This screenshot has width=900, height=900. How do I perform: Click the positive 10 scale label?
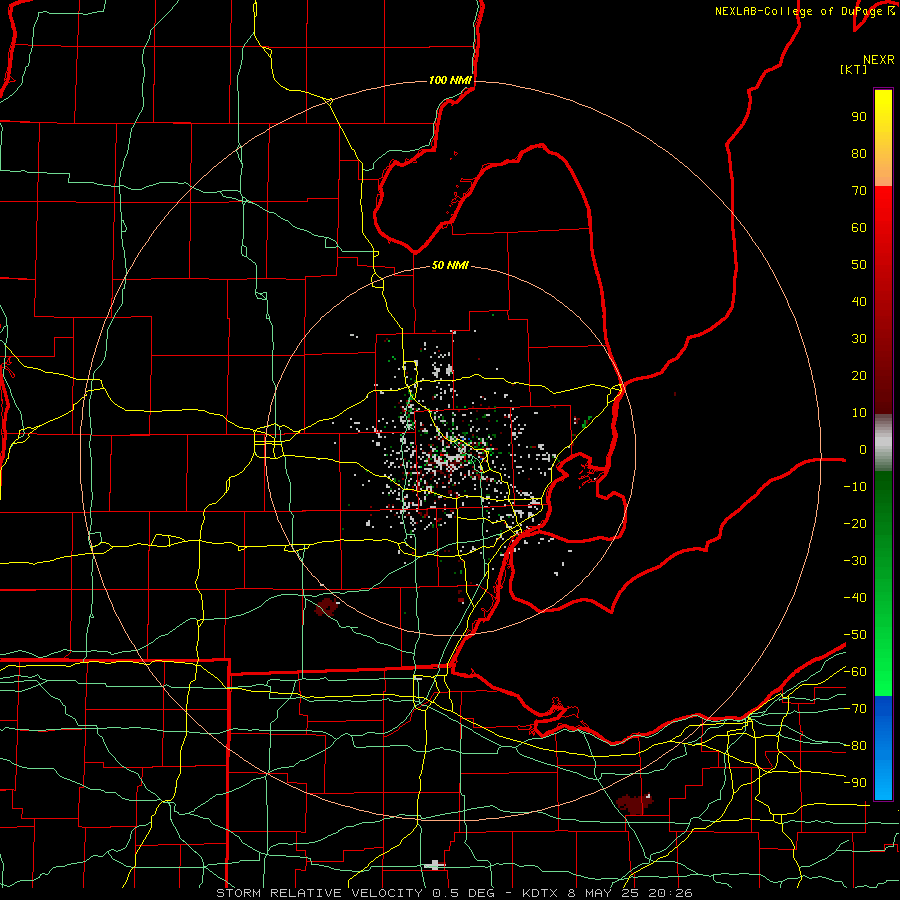pyautogui.click(x=859, y=413)
